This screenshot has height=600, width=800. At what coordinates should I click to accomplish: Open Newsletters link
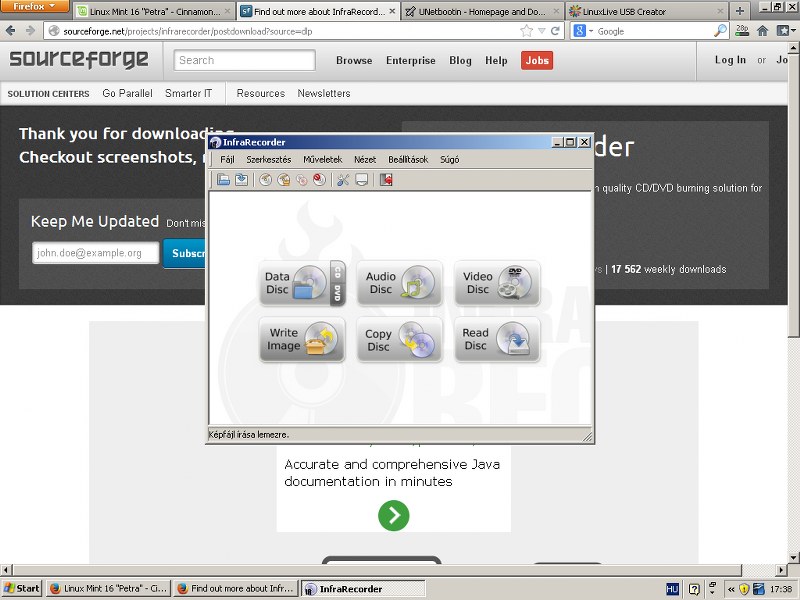click(x=324, y=93)
